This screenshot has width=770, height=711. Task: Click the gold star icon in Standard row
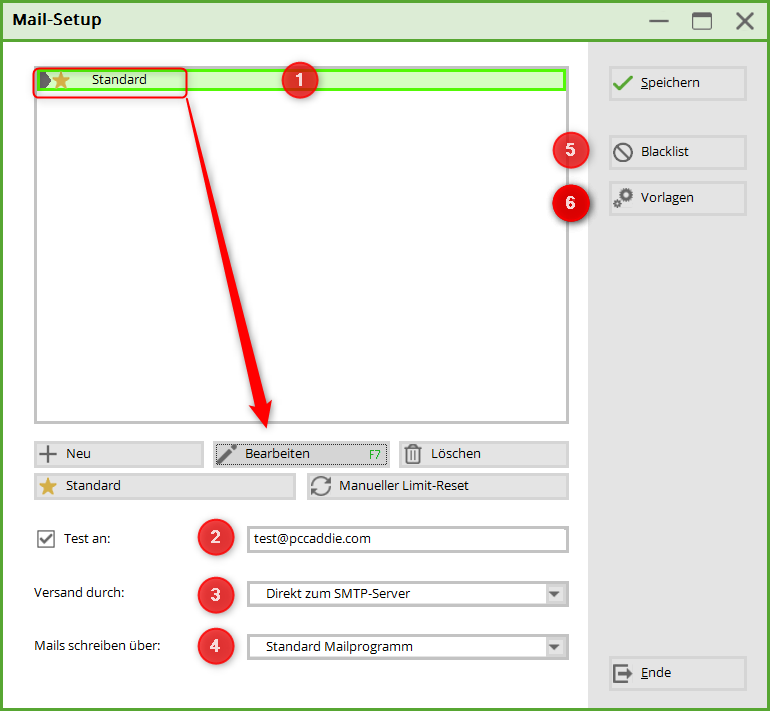61,80
